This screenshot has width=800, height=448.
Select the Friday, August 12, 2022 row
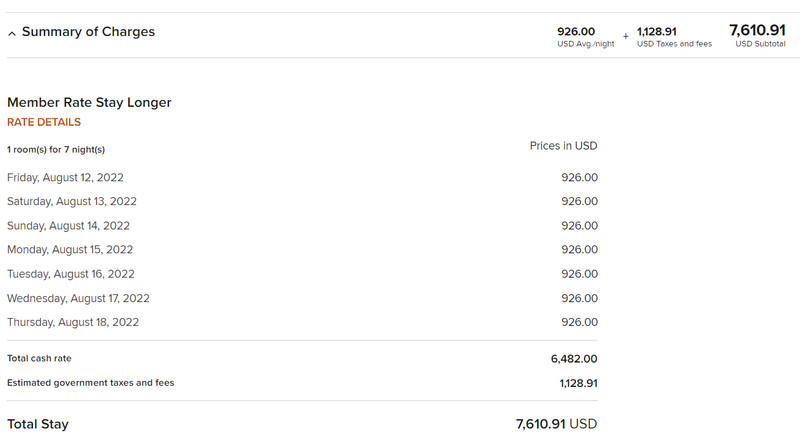(x=302, y=178)
